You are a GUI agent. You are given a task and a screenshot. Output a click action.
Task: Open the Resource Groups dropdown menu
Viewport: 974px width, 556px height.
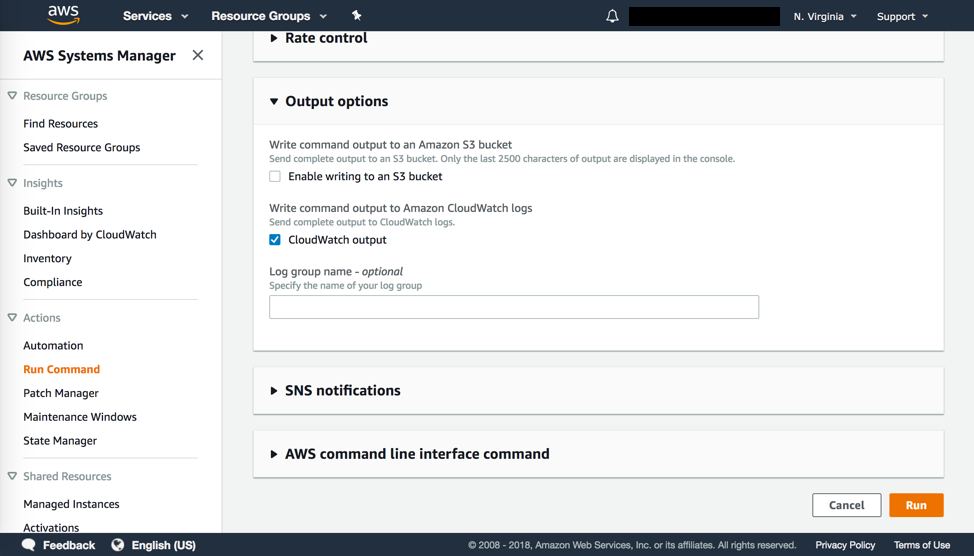click(x=268, y=16)
